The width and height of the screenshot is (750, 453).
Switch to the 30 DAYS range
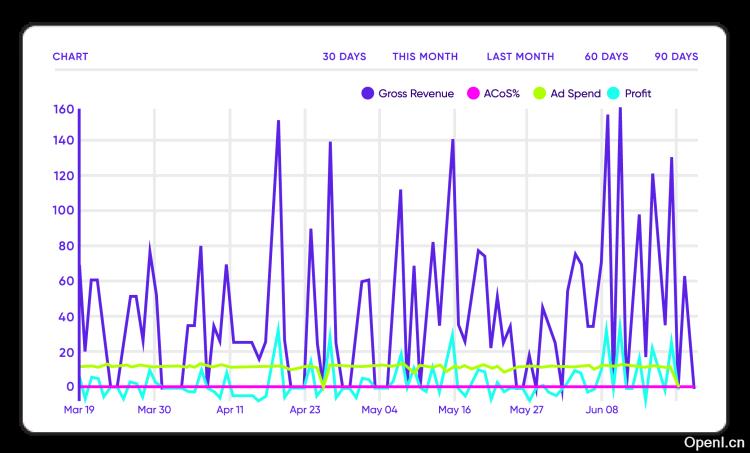(x=344, y=56)
